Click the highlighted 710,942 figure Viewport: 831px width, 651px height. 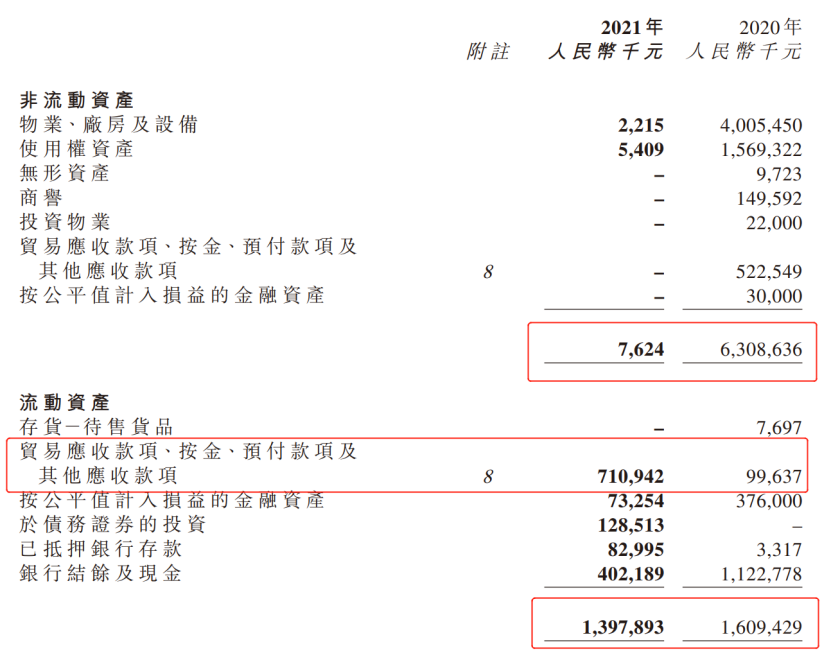[x=627, y=477]
